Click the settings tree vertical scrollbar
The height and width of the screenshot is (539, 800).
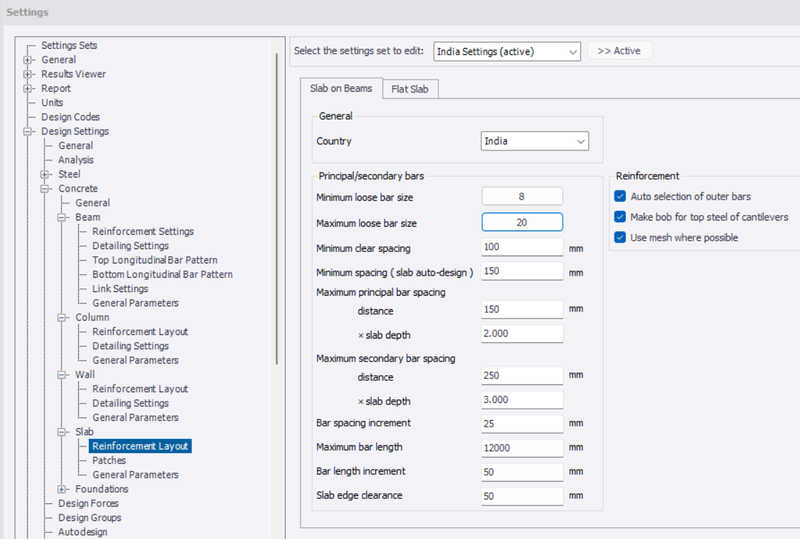277,209
